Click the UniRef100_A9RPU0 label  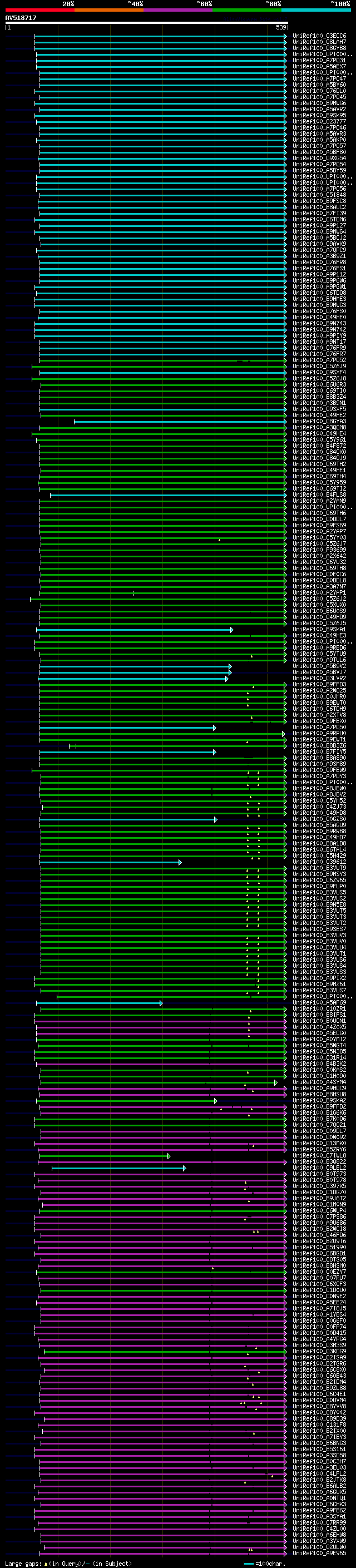(319, 734)
